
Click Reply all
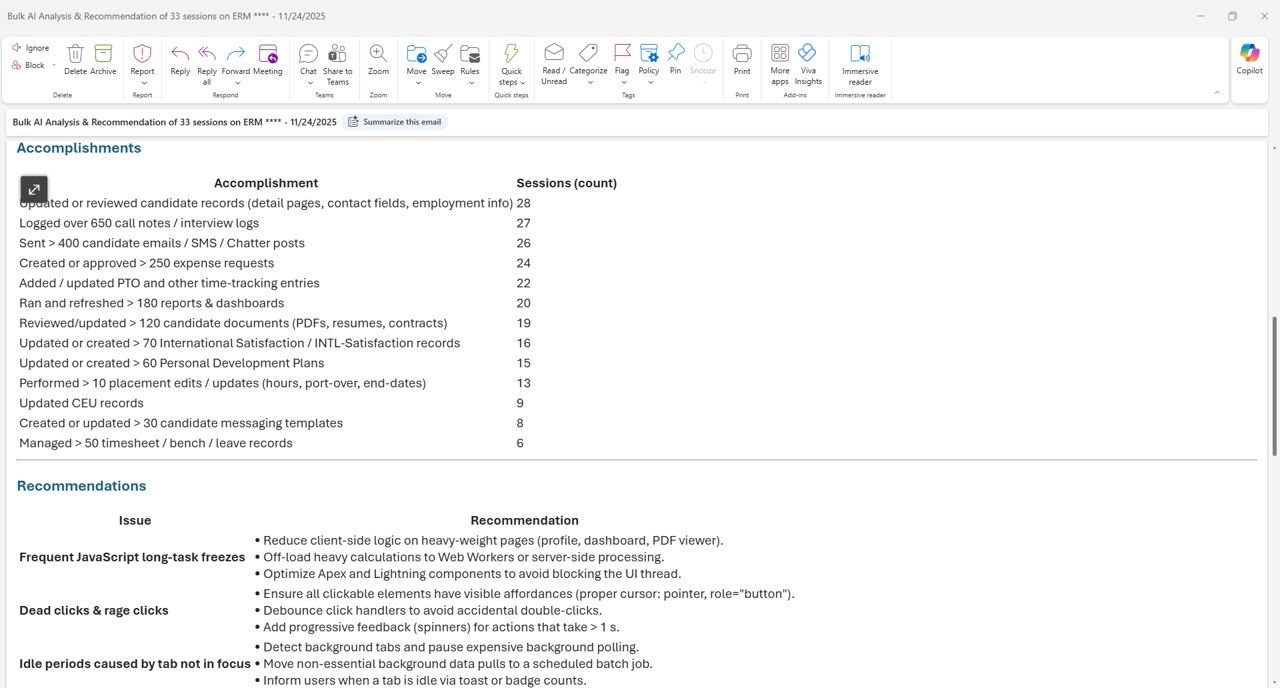(x=207, y=64)
